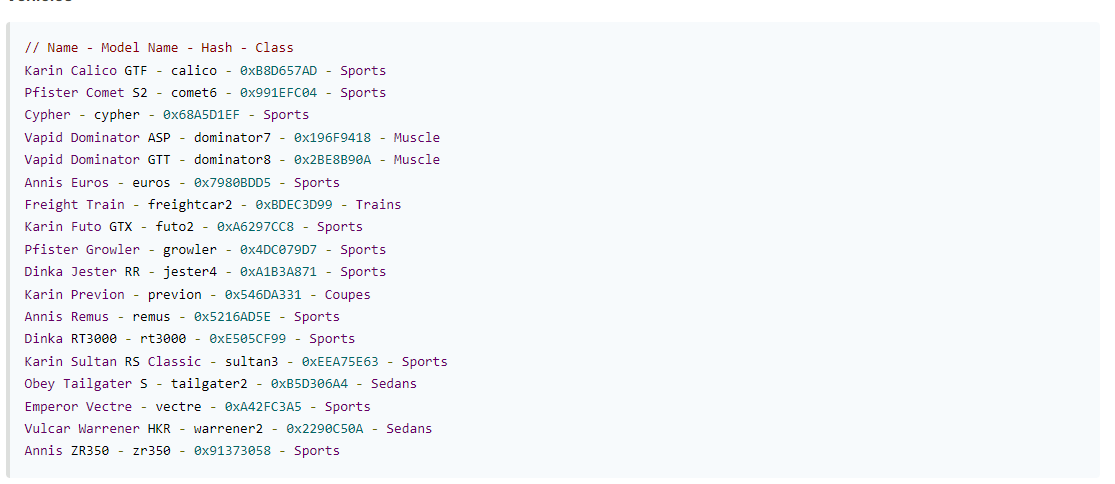Click the 'Coupes' class on the Previon line
The image size is (1115, 484).
tap(347, 294)
